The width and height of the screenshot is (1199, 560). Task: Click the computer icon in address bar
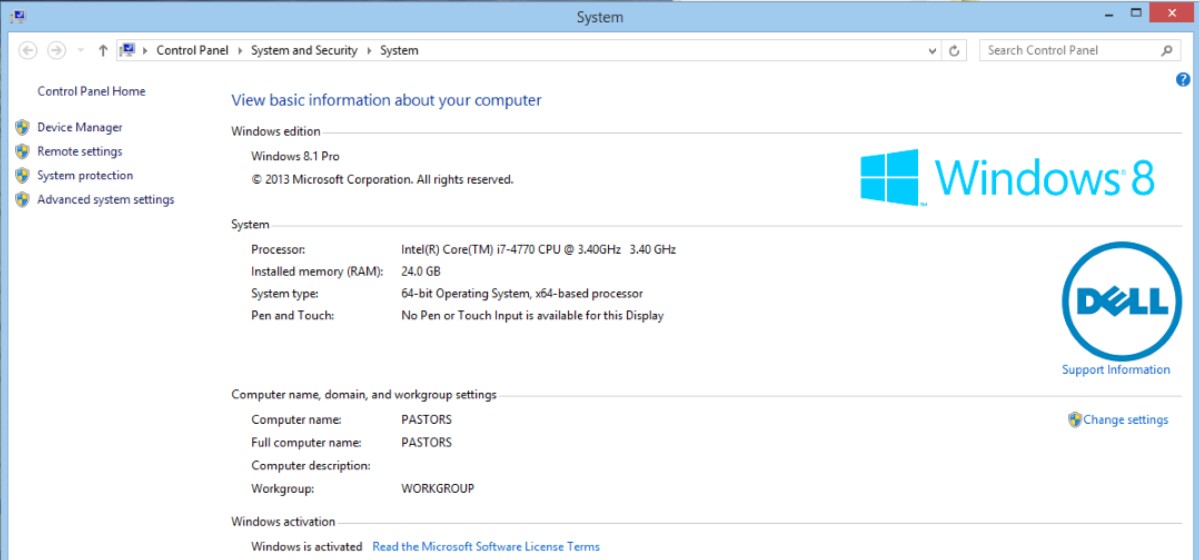[x=128, y=50]
